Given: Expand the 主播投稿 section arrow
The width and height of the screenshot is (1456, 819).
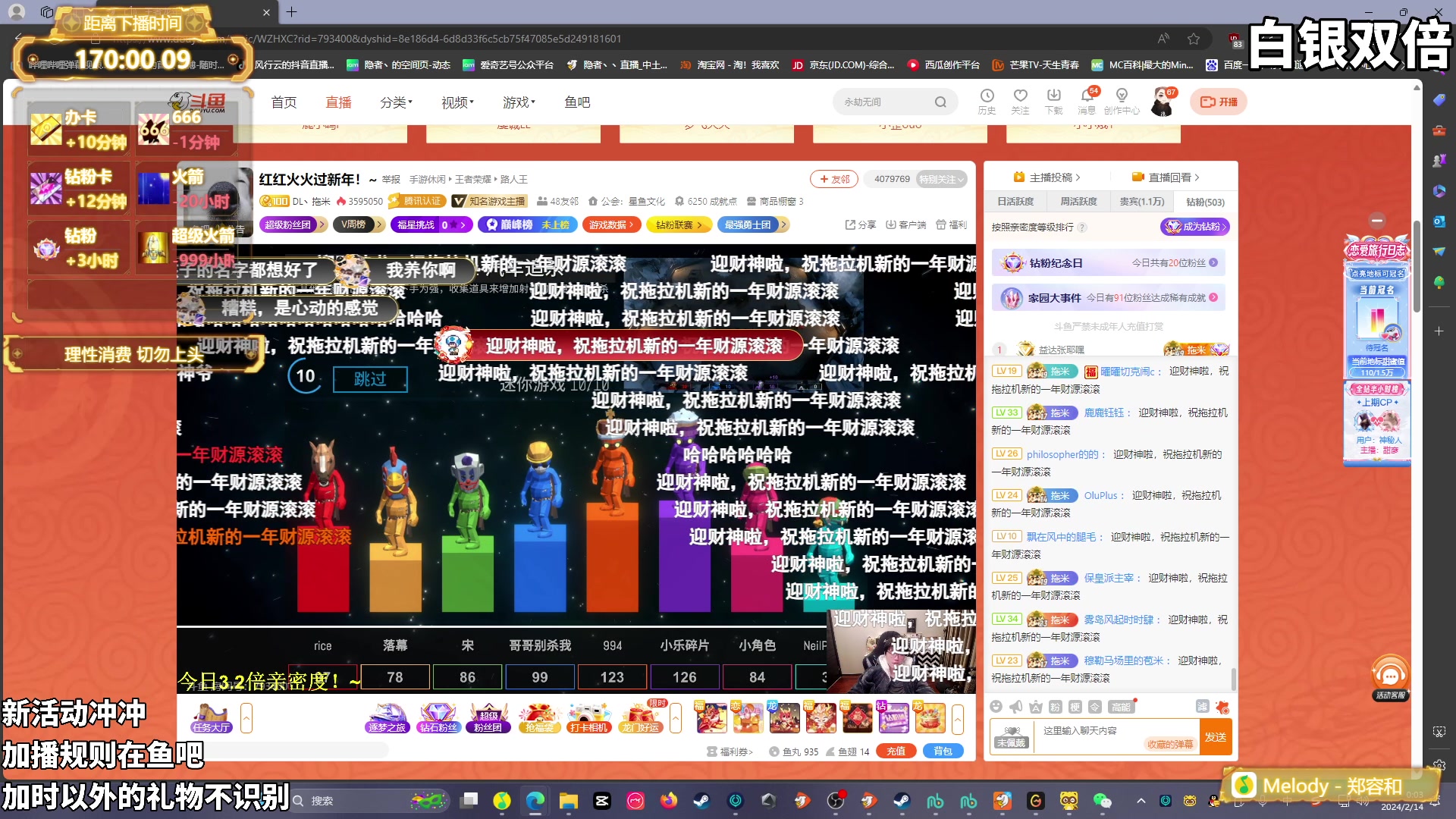Looking at the screenshot, I should coord(1077,177).
